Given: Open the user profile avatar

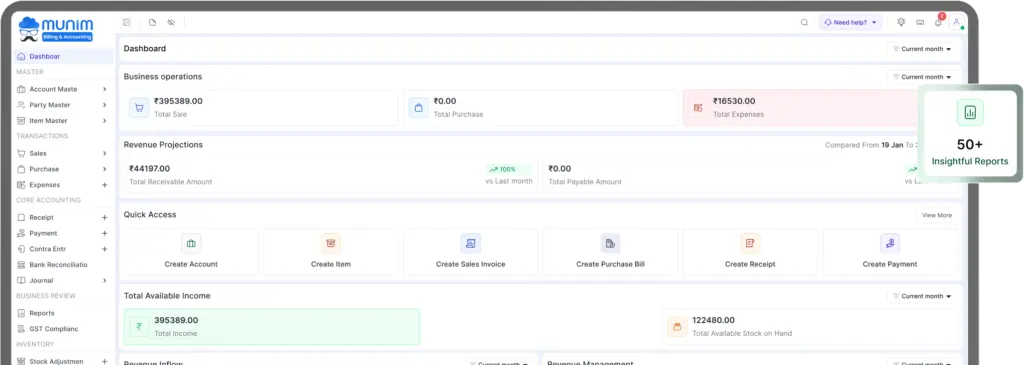Looking at the screenshot, I should (957, 22).
